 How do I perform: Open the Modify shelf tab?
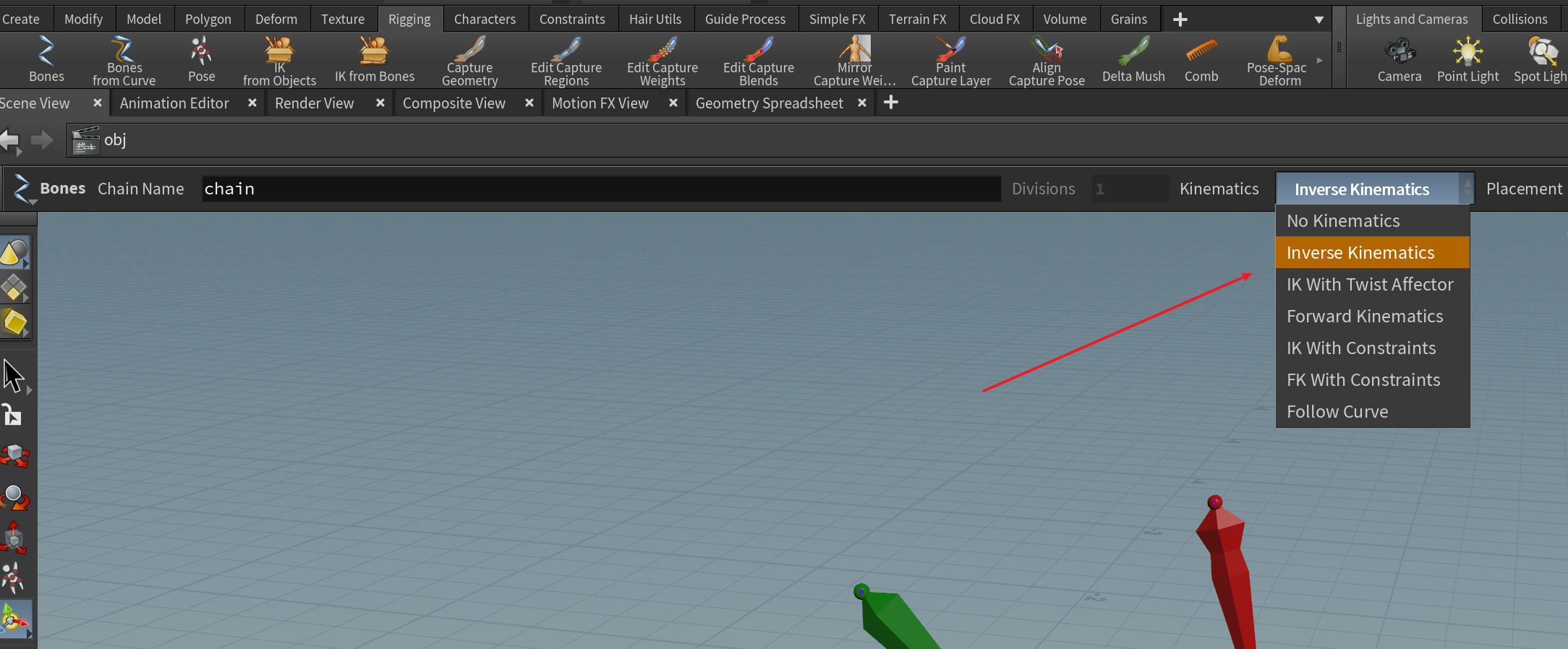tap(84, 19)
